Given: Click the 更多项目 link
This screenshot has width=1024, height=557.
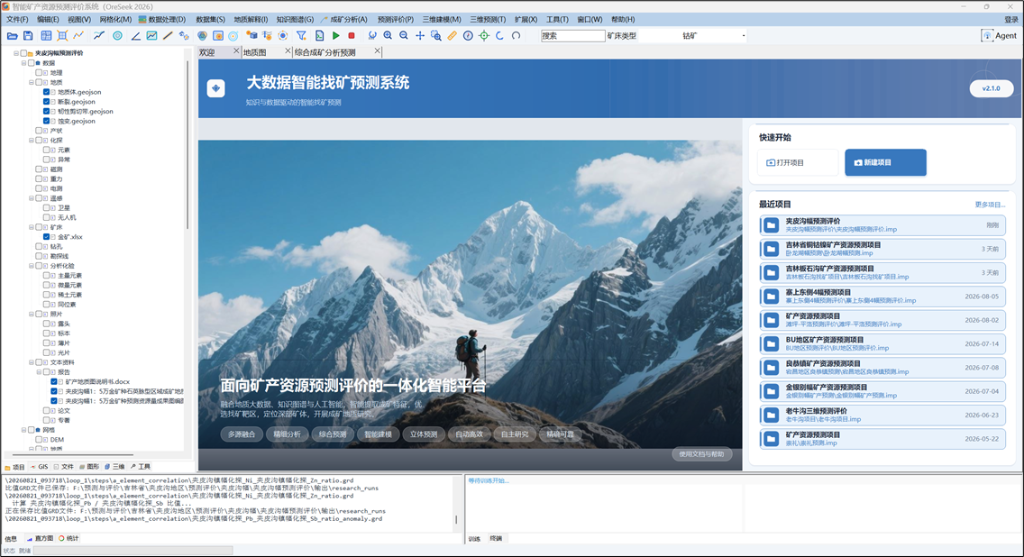Looking at the screenshot, I should click(989, 204).
